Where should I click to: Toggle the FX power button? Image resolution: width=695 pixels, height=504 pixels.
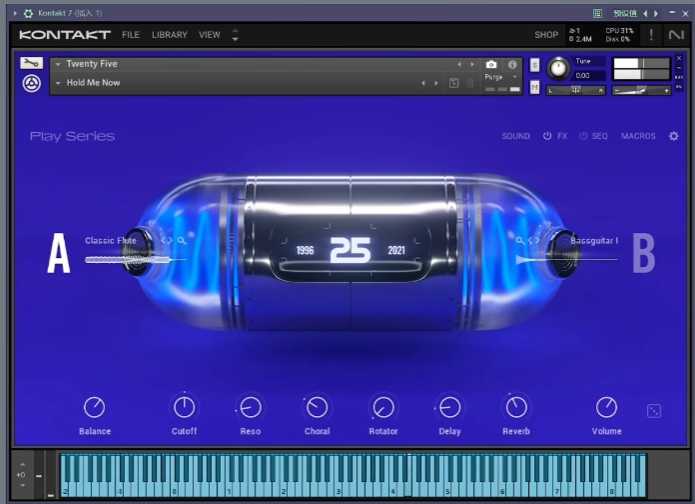point(547,136)
